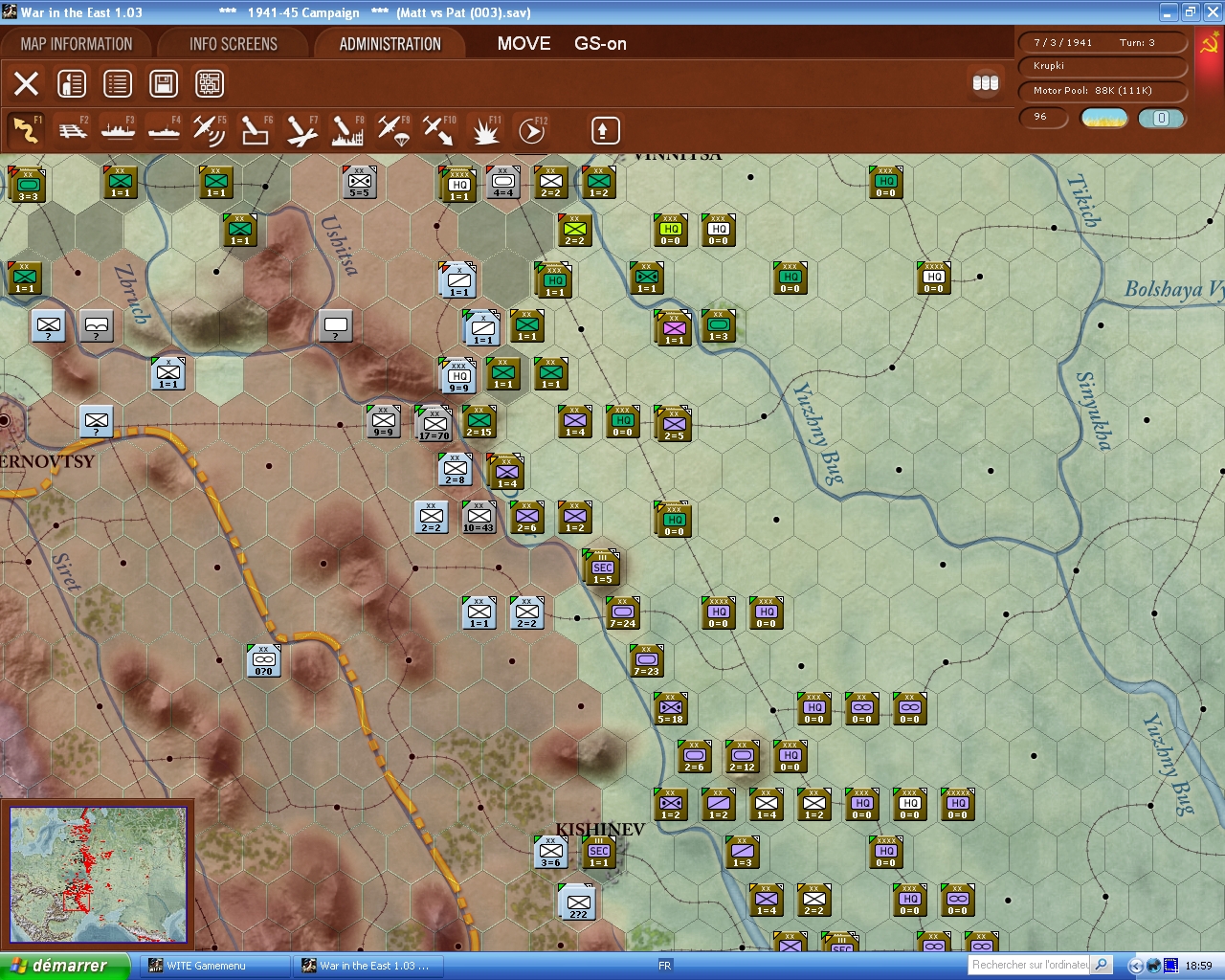Click the blue zero counter indicator
The height and width of the screenshot is (980, 1225).
point(1161,118)
